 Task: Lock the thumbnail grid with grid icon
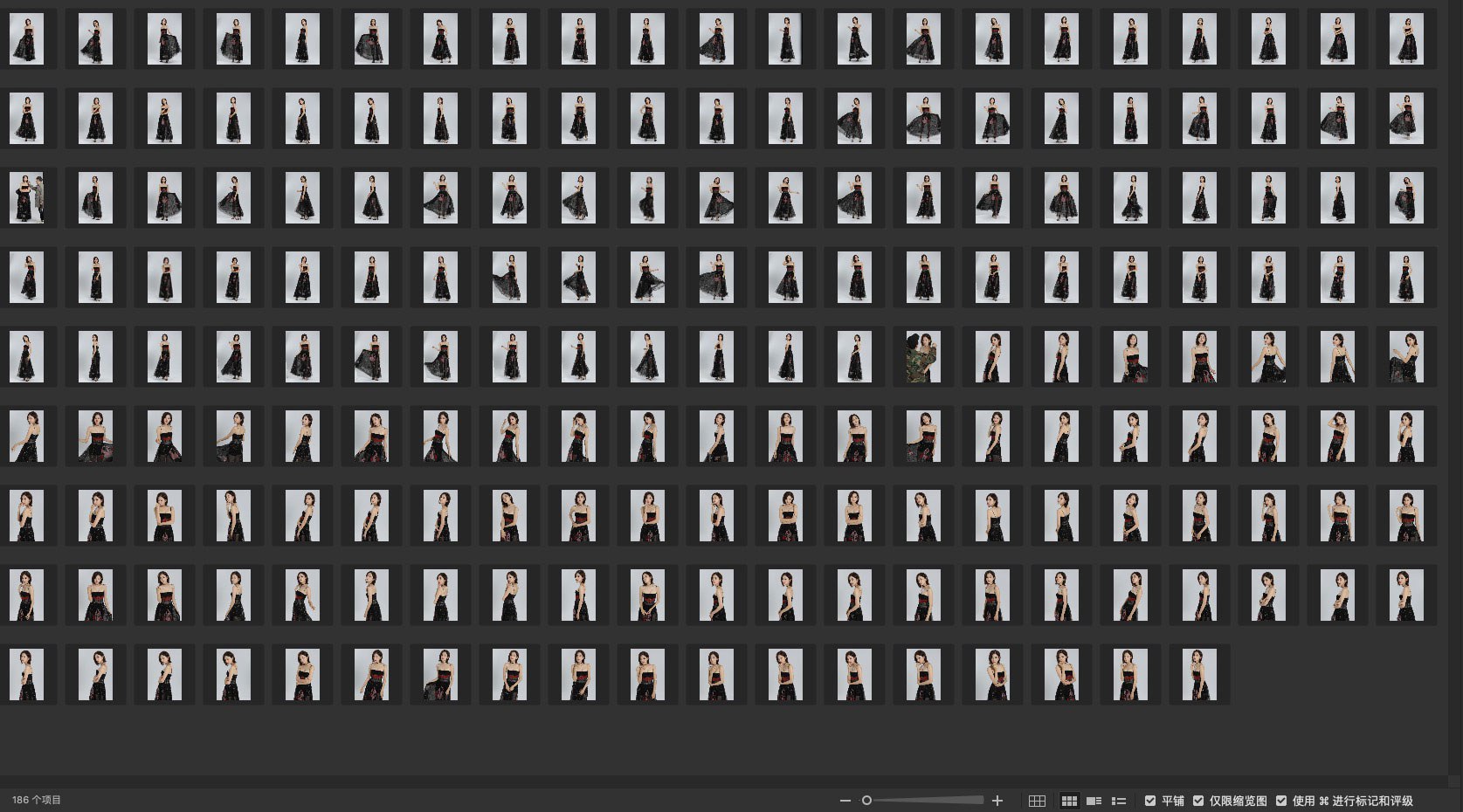click(x=1037, y=801)
